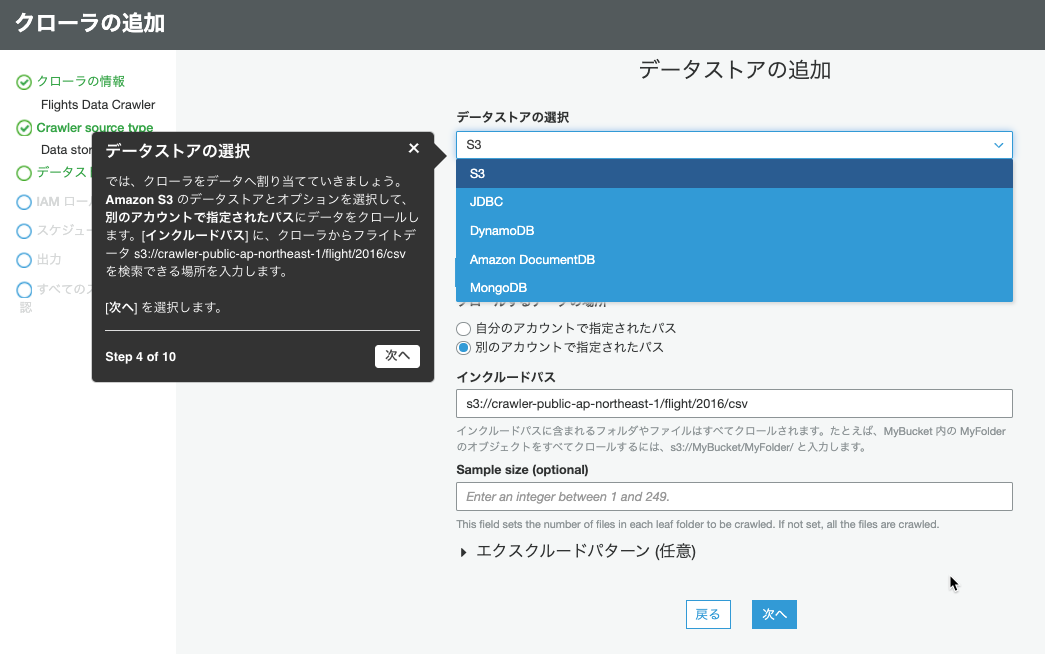
Task: Choose DynamoDB from the data store list
Action: [x=734, y=231]
